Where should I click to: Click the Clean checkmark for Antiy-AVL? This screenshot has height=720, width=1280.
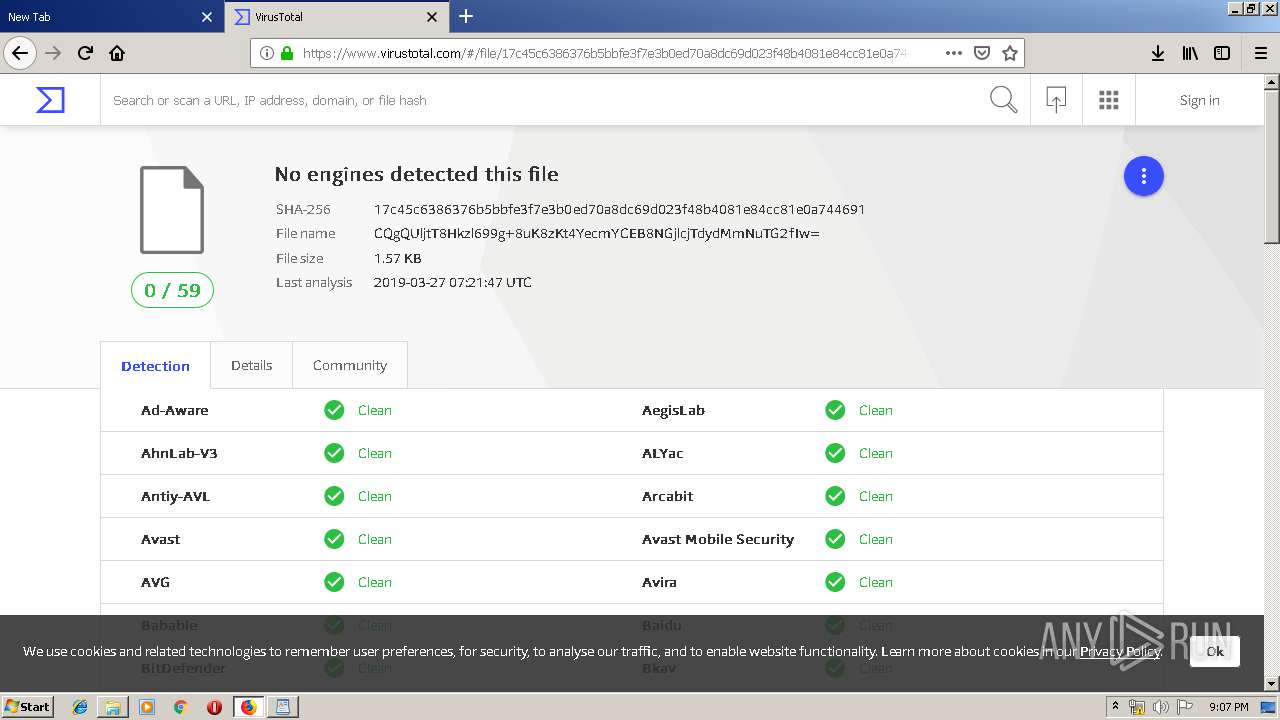coord(334,496)
